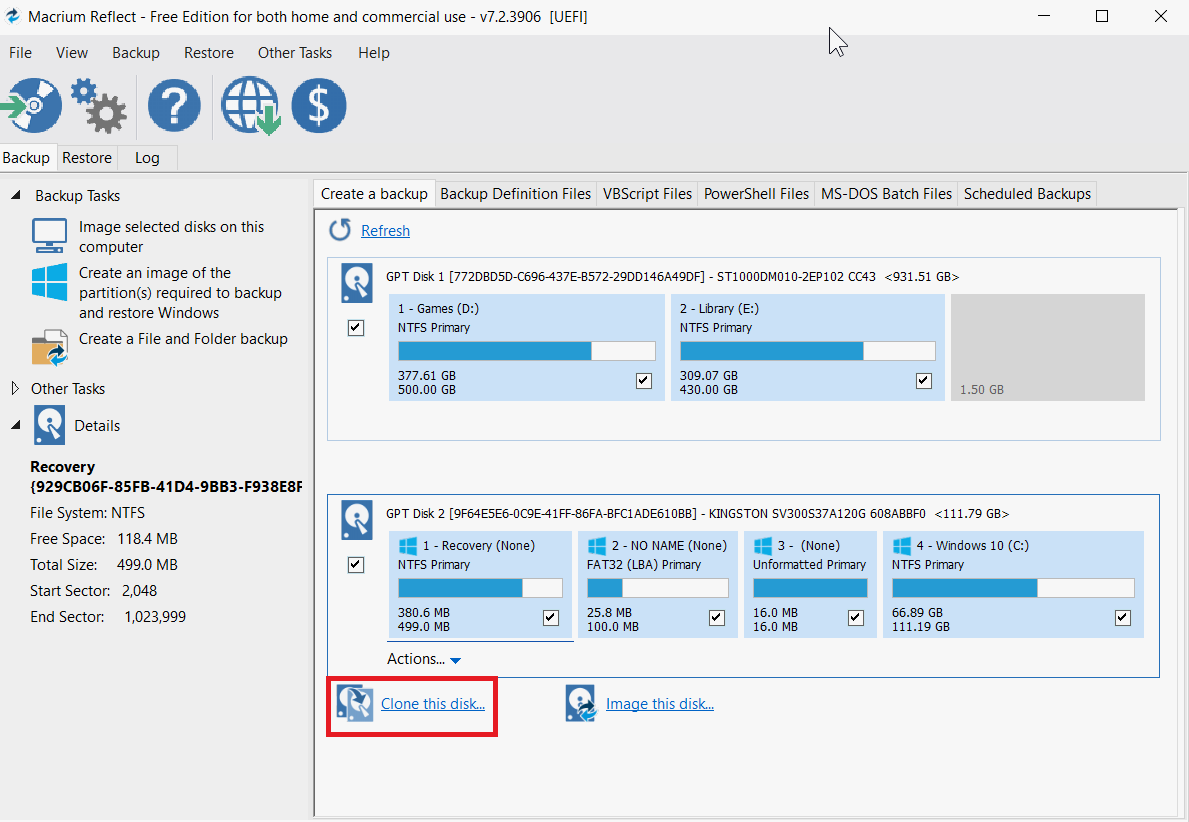
Task: Open the View menu
Action: pos(72,52)
